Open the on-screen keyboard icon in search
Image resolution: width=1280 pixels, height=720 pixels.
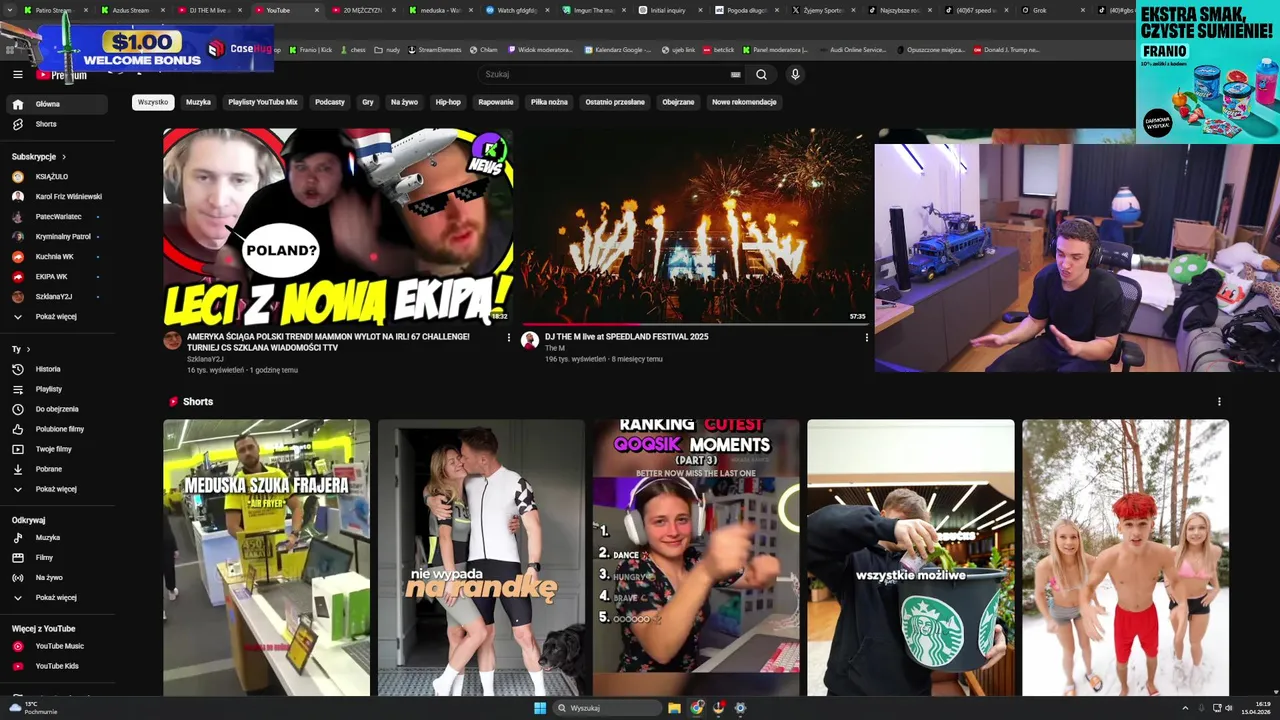coord(735,74)
